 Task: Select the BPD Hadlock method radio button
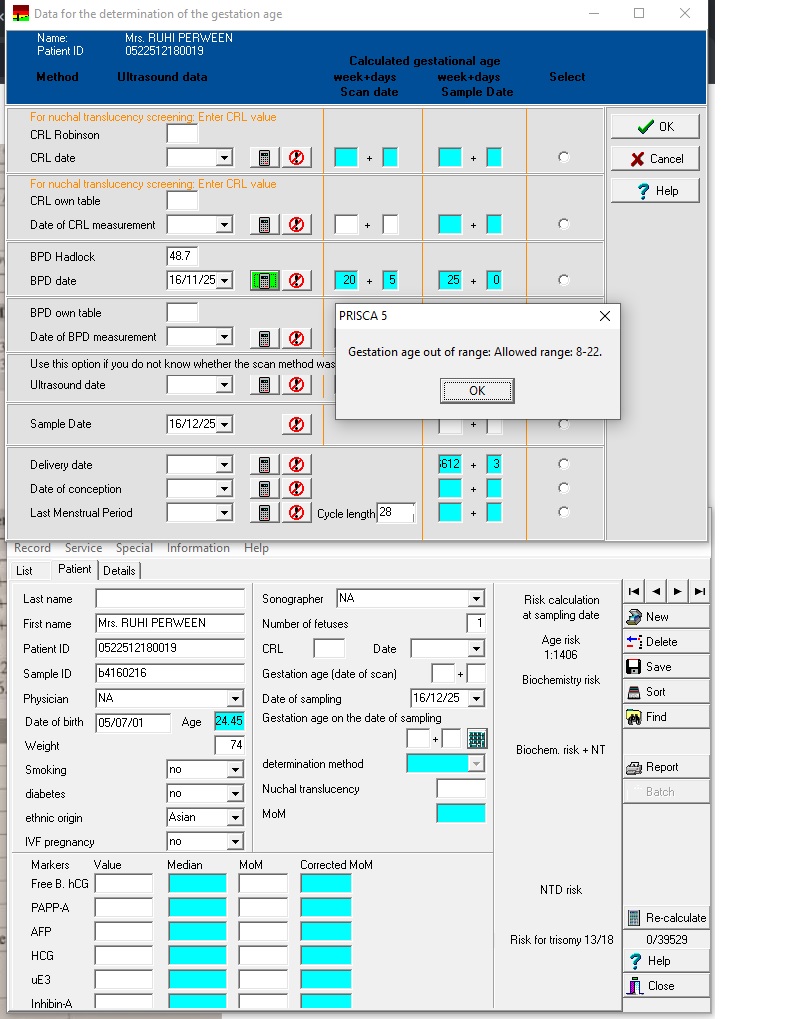click(564, 280)
